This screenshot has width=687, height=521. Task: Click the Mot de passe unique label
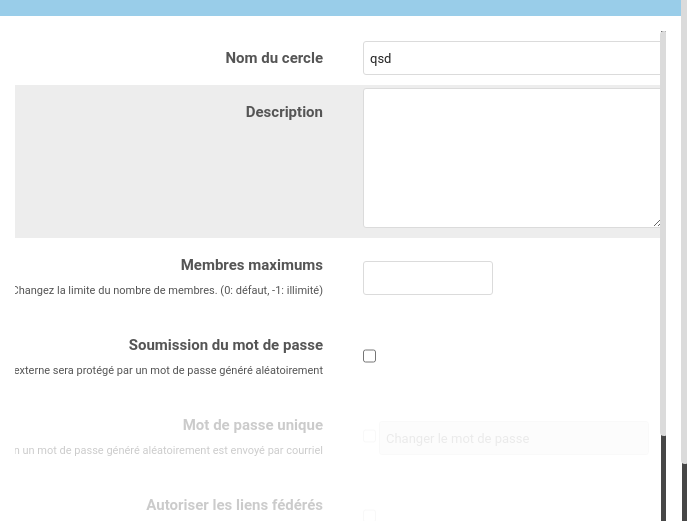pyautogui.click(x=253, y=425)
